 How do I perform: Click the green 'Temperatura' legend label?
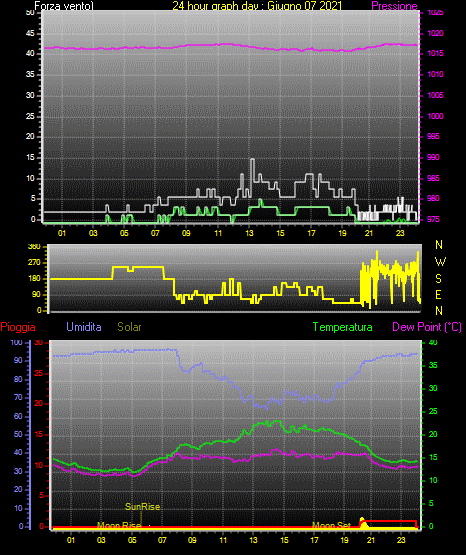pos(343,327)
